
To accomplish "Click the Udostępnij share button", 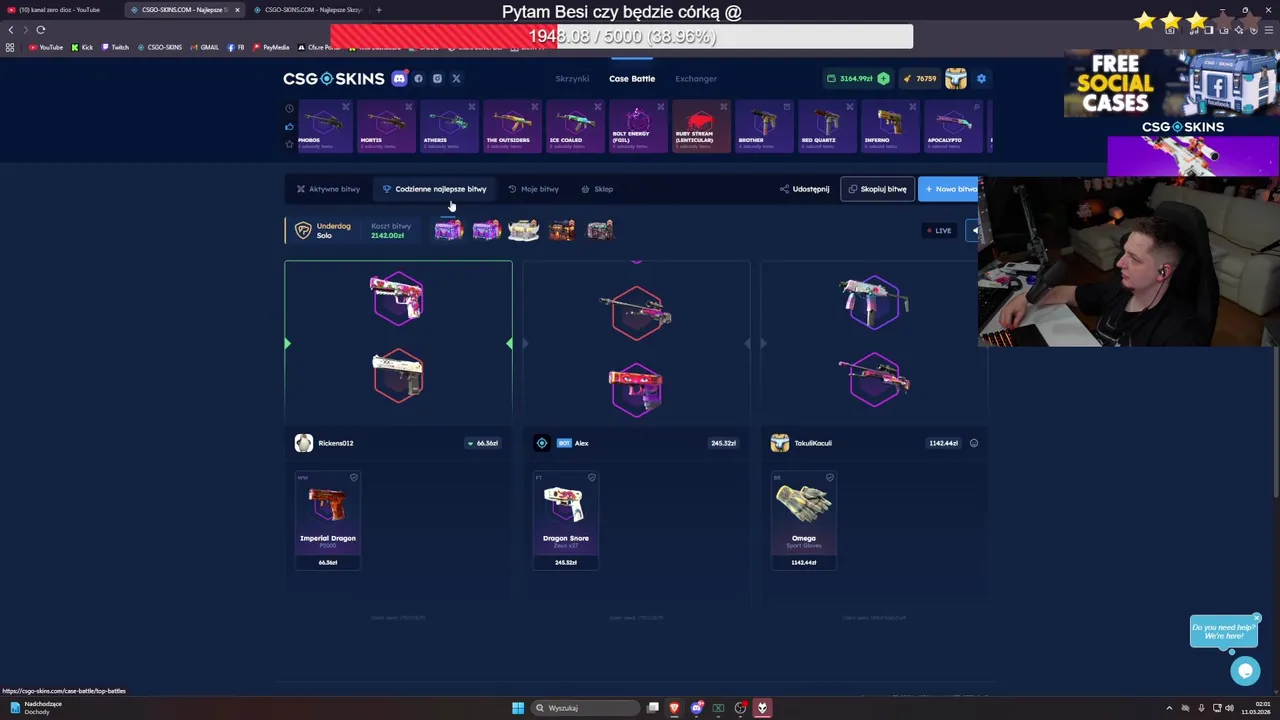I will (804, 189).
